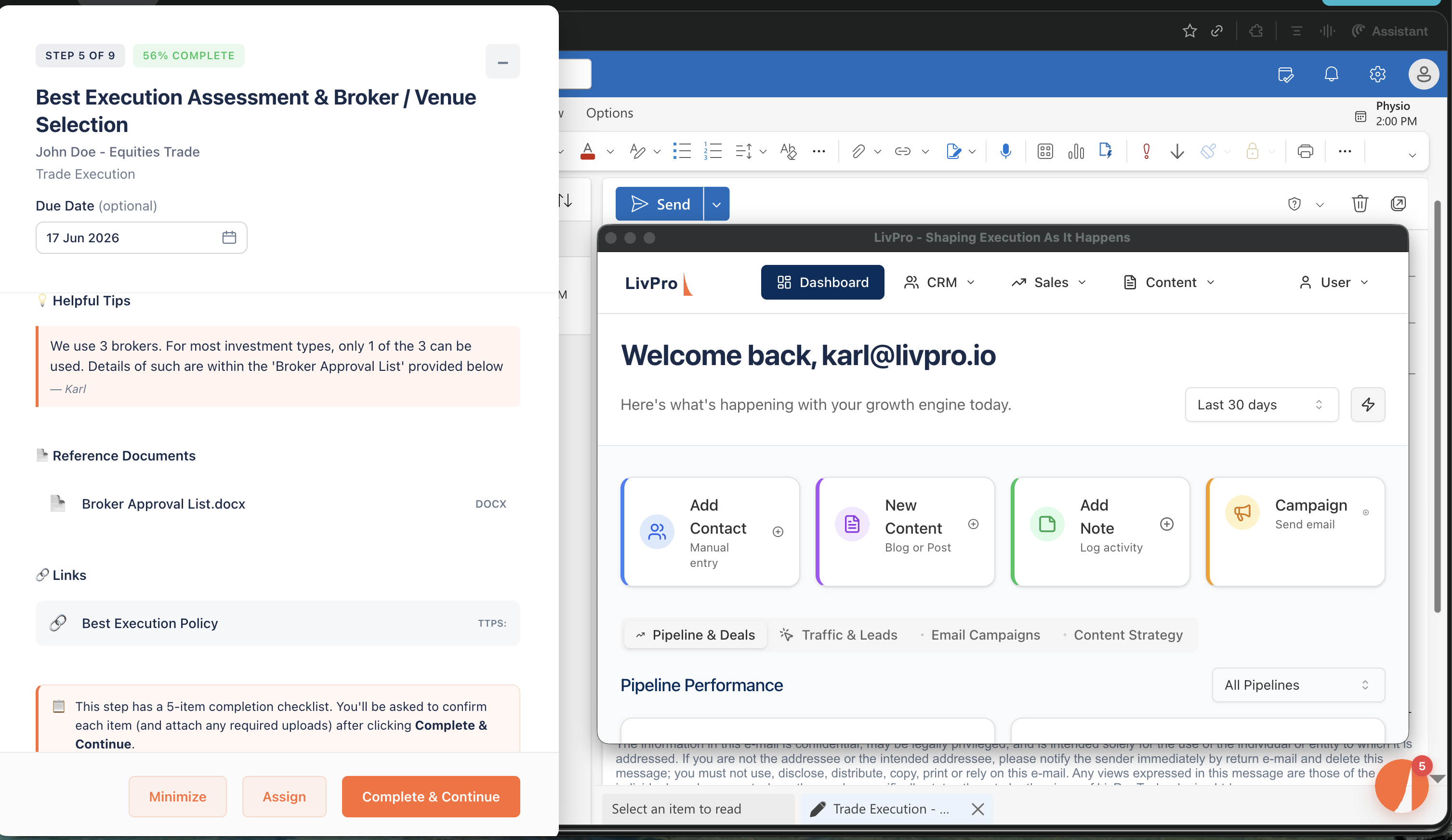1452x840 pixels.
Task: Open the All Pipelines dropdown
Action: pos(1298,684)
